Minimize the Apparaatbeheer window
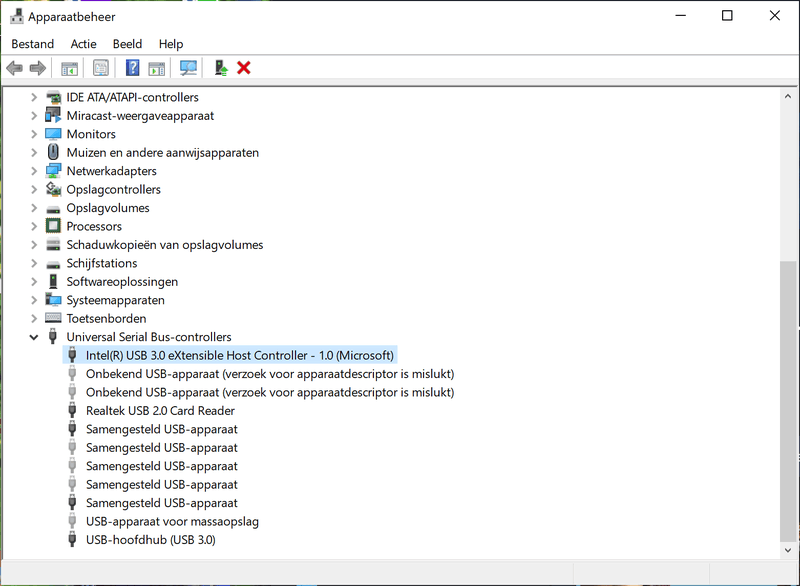The image size is (800, 586). 680,16
